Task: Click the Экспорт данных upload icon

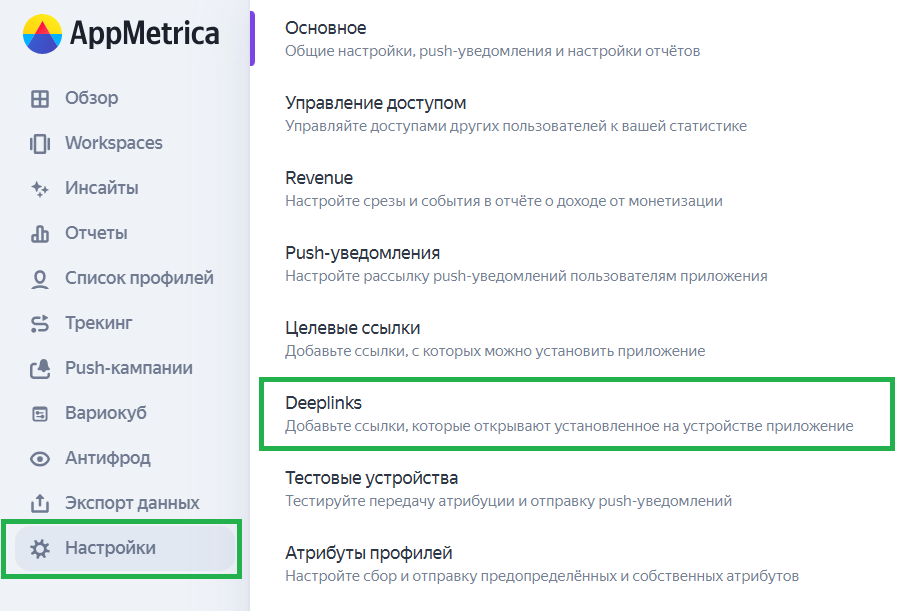Action: tap(40, 503)
